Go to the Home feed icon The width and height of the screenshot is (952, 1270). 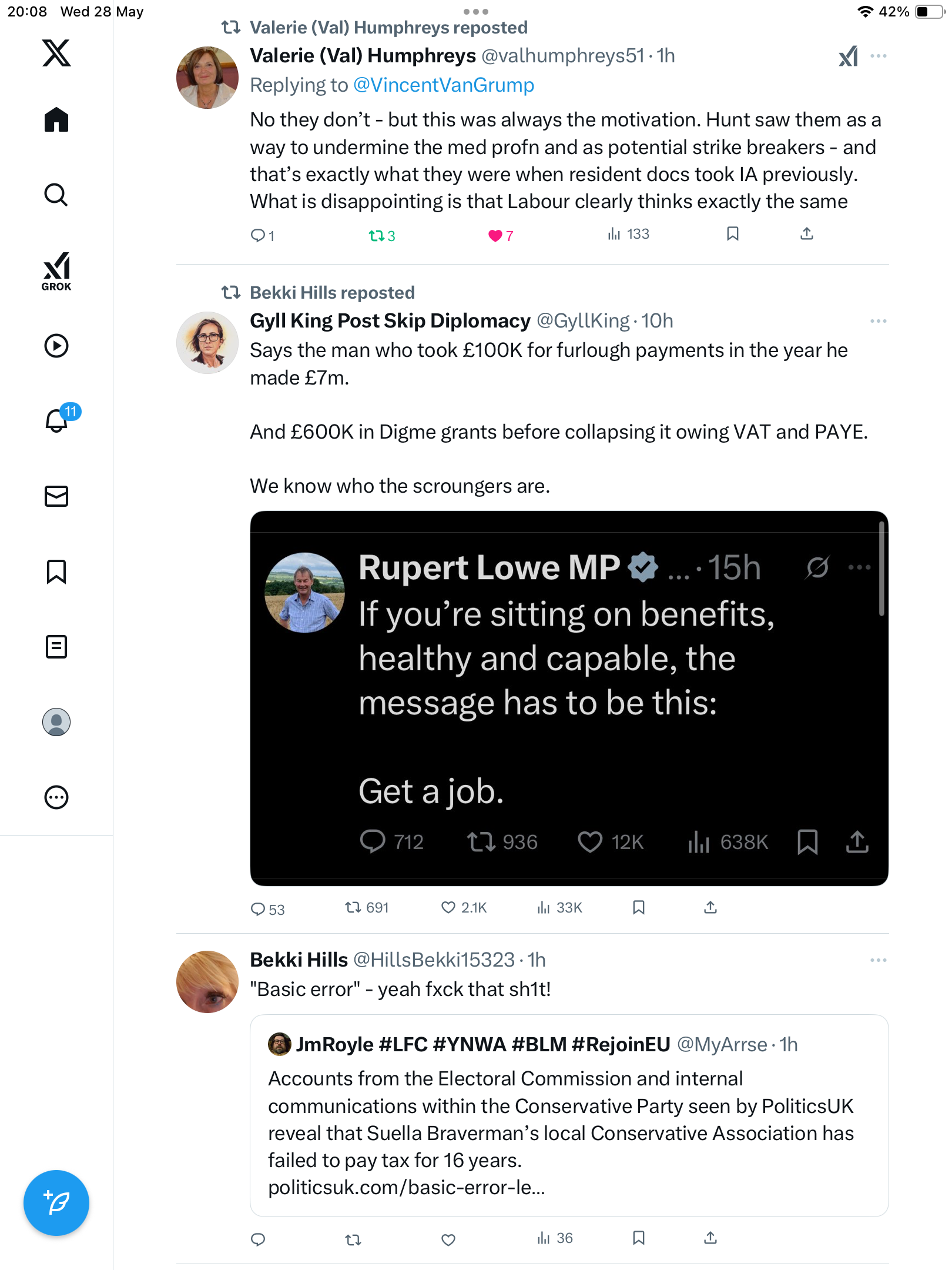56,119
